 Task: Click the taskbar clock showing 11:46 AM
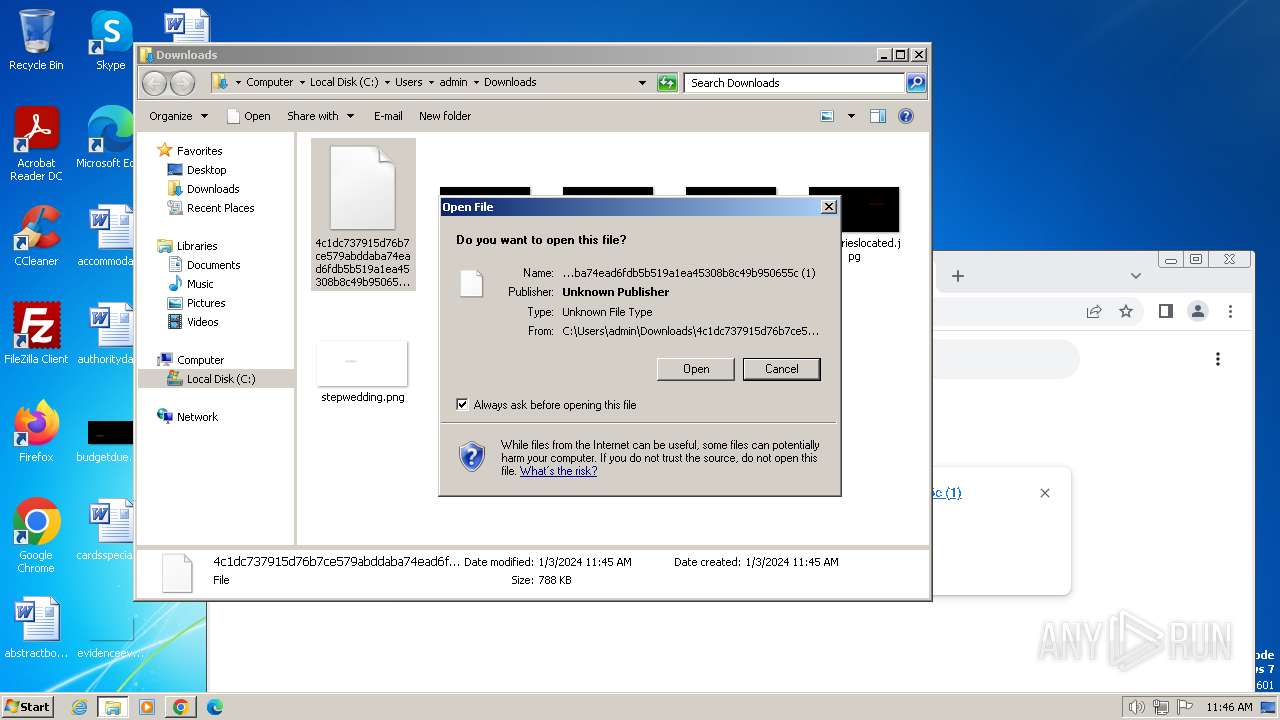pyautogui.click(x=1229, y=707)
